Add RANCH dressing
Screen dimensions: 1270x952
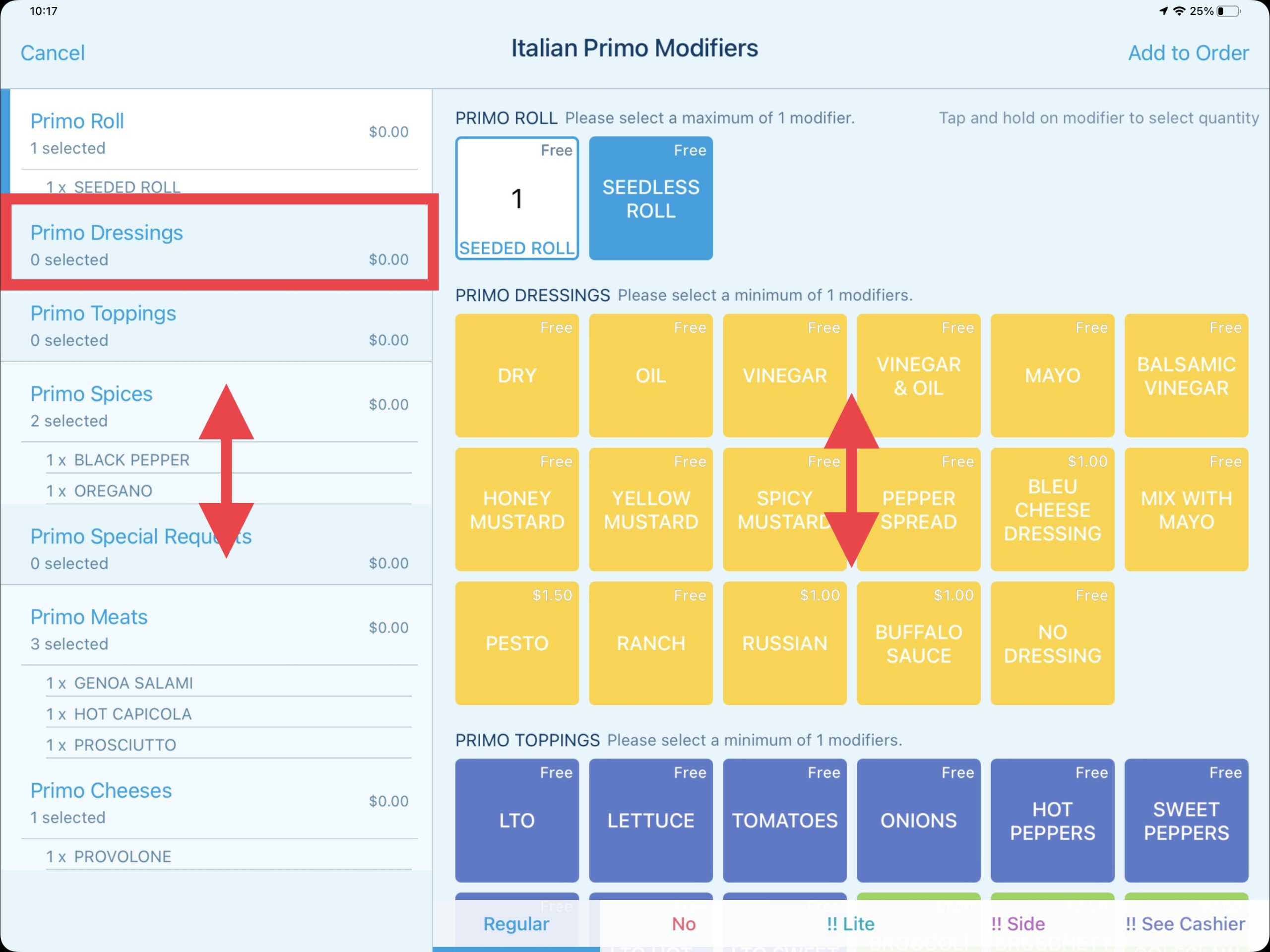pyautogui.click(x=650, y=642)
